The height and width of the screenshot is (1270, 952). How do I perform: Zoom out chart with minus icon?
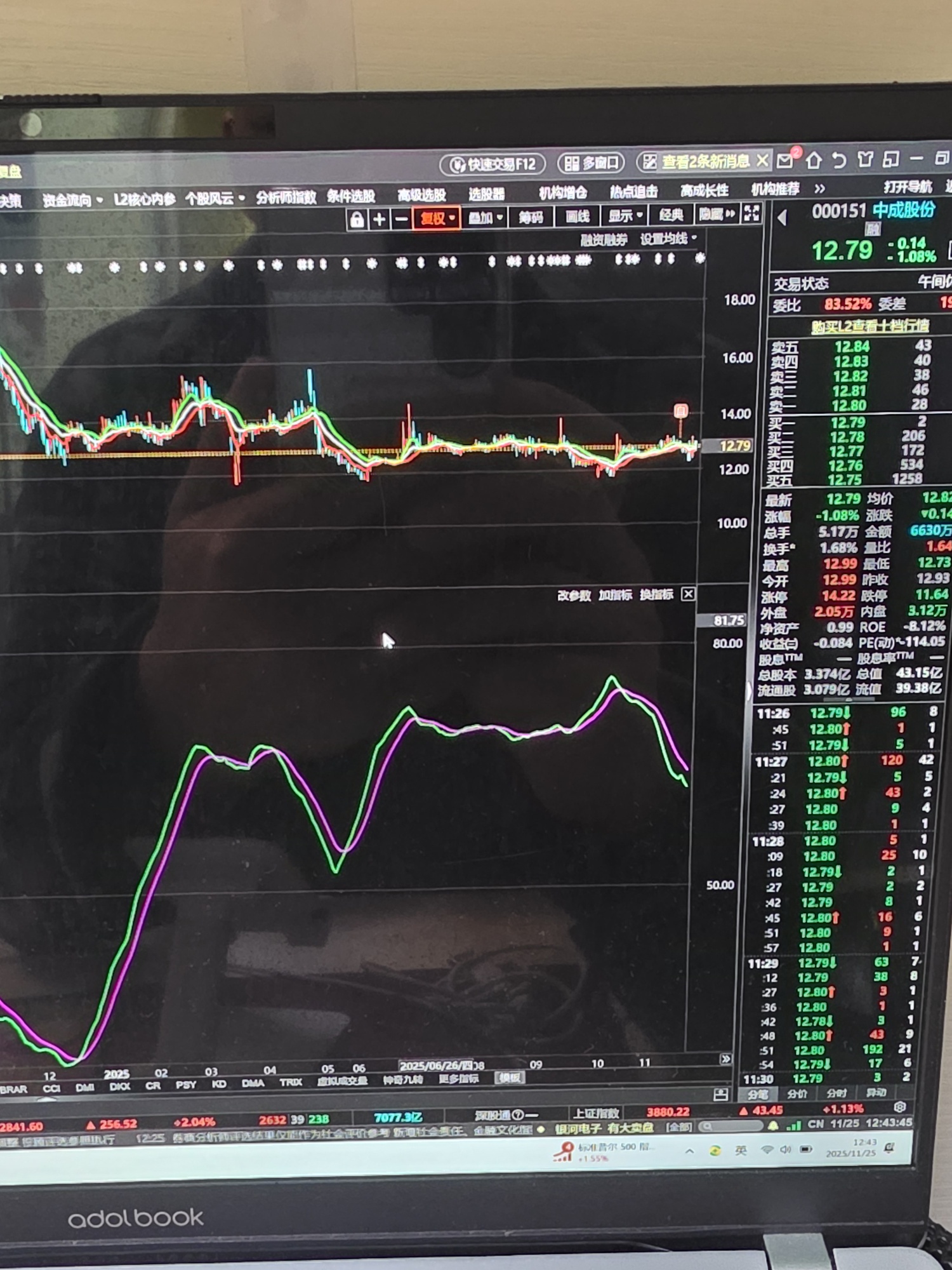(401, 220)
